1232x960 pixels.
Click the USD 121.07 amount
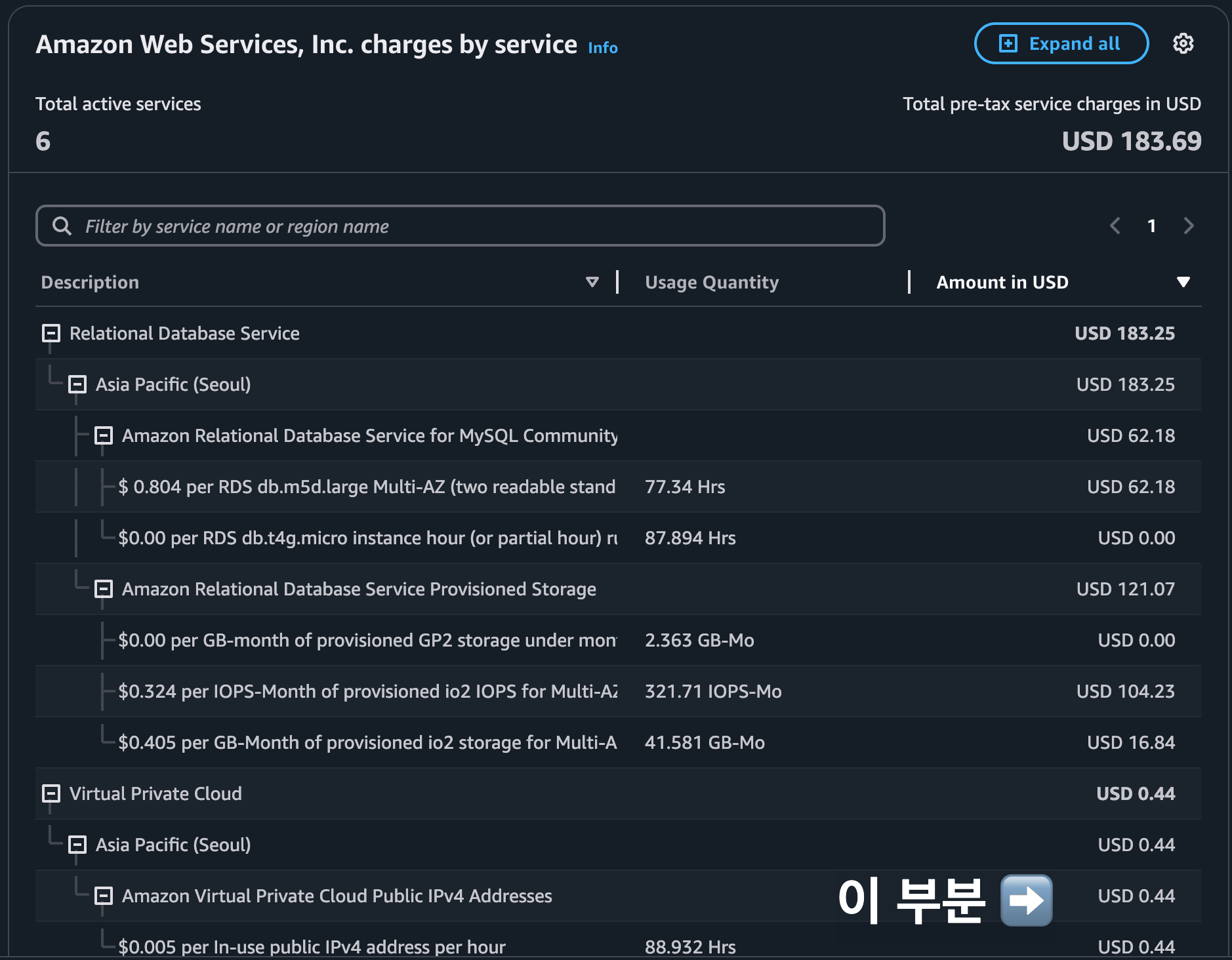pyautogui.click(x=1126, y=589)
